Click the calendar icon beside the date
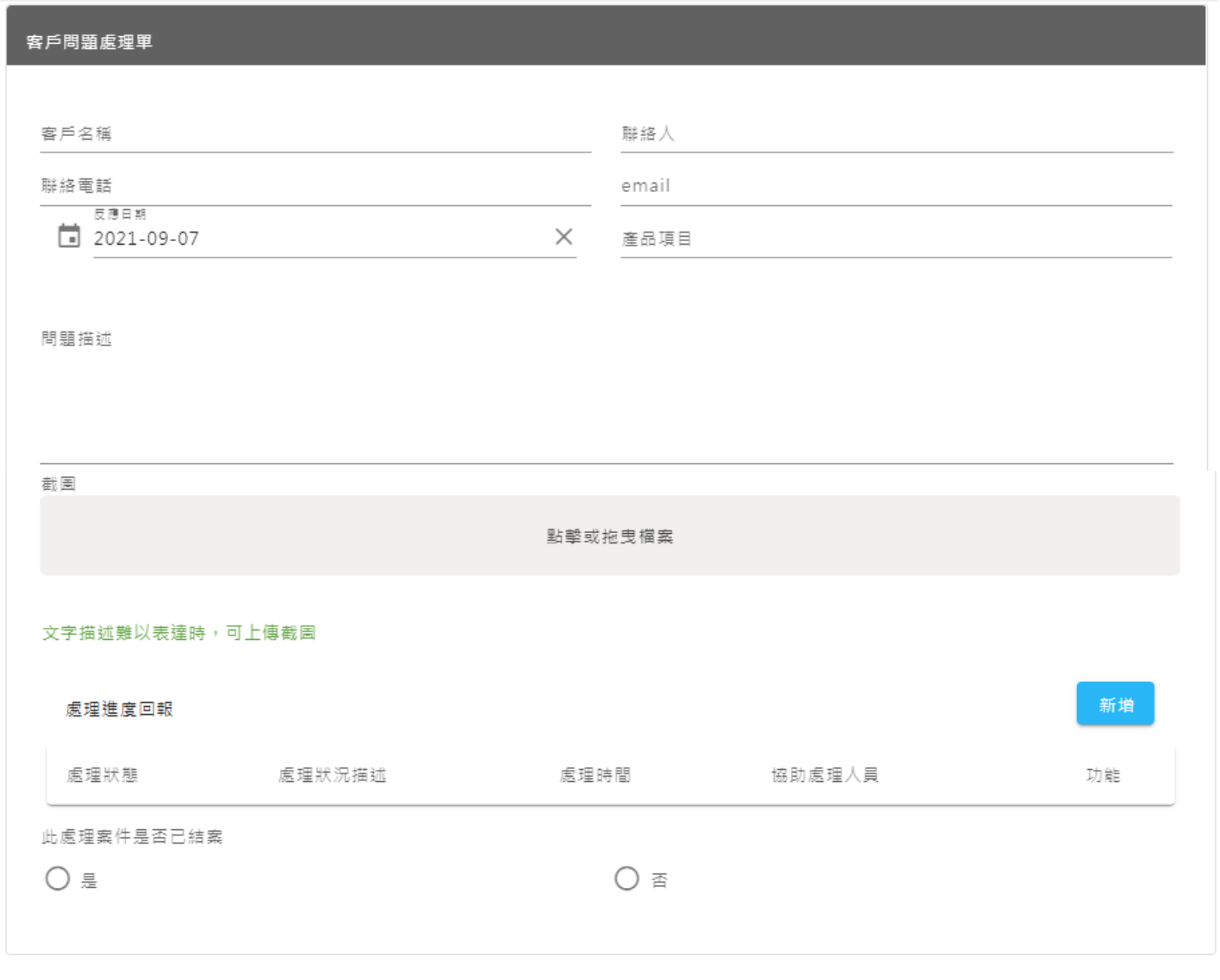The height and width of the screenshot is (980, 1220). click(x=69, y=236)
